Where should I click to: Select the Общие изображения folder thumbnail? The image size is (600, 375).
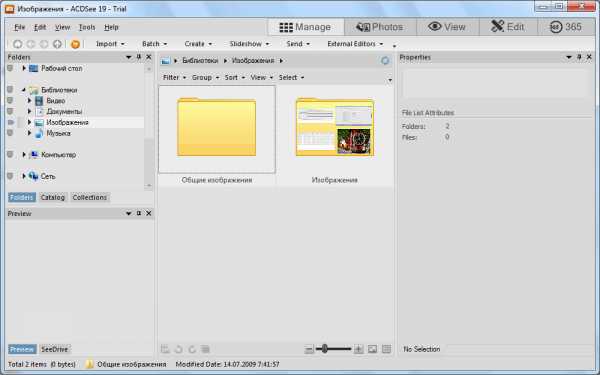tap(217, 129)
